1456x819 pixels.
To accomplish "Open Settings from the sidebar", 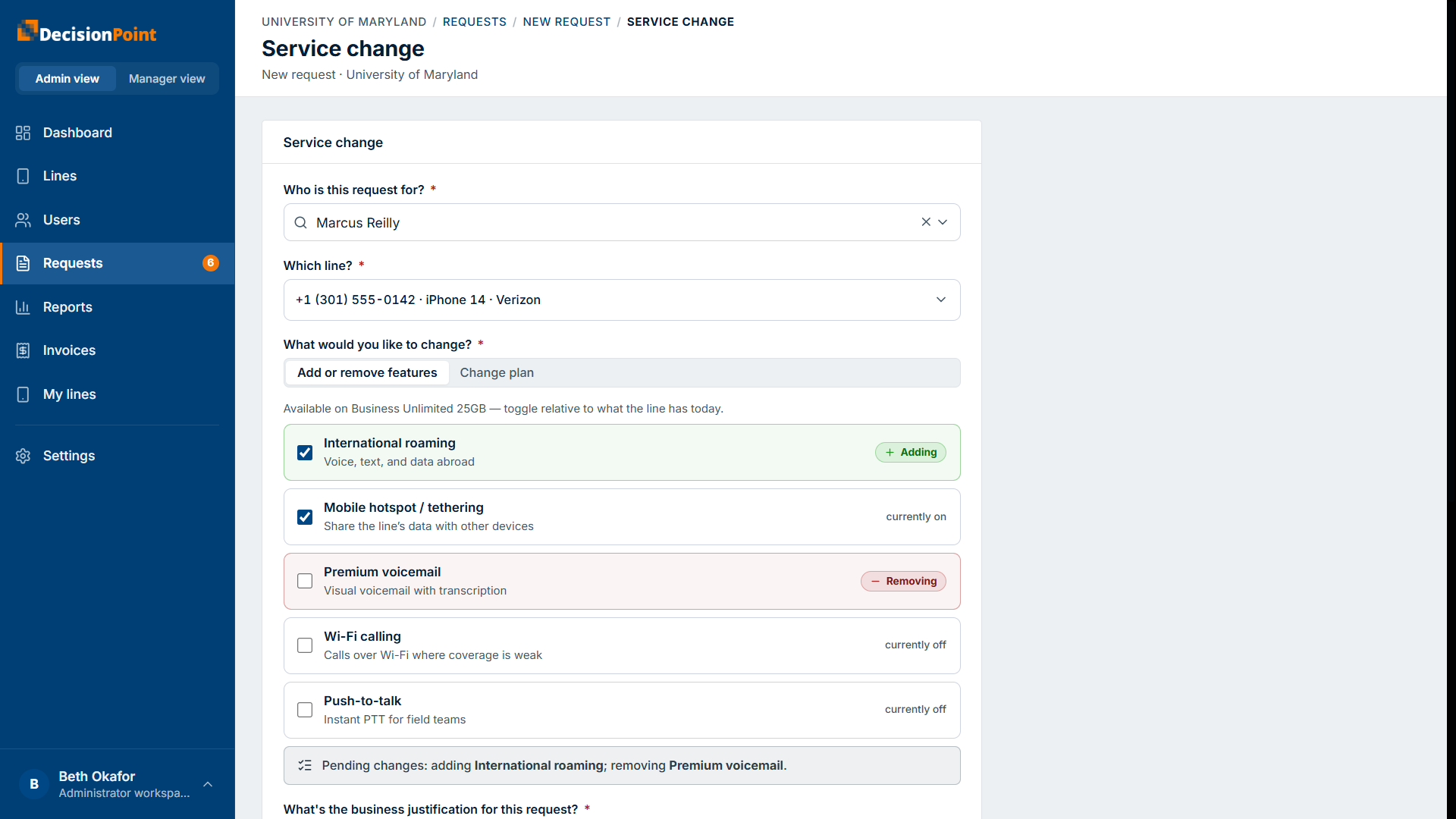I will [x=118, y=456].
